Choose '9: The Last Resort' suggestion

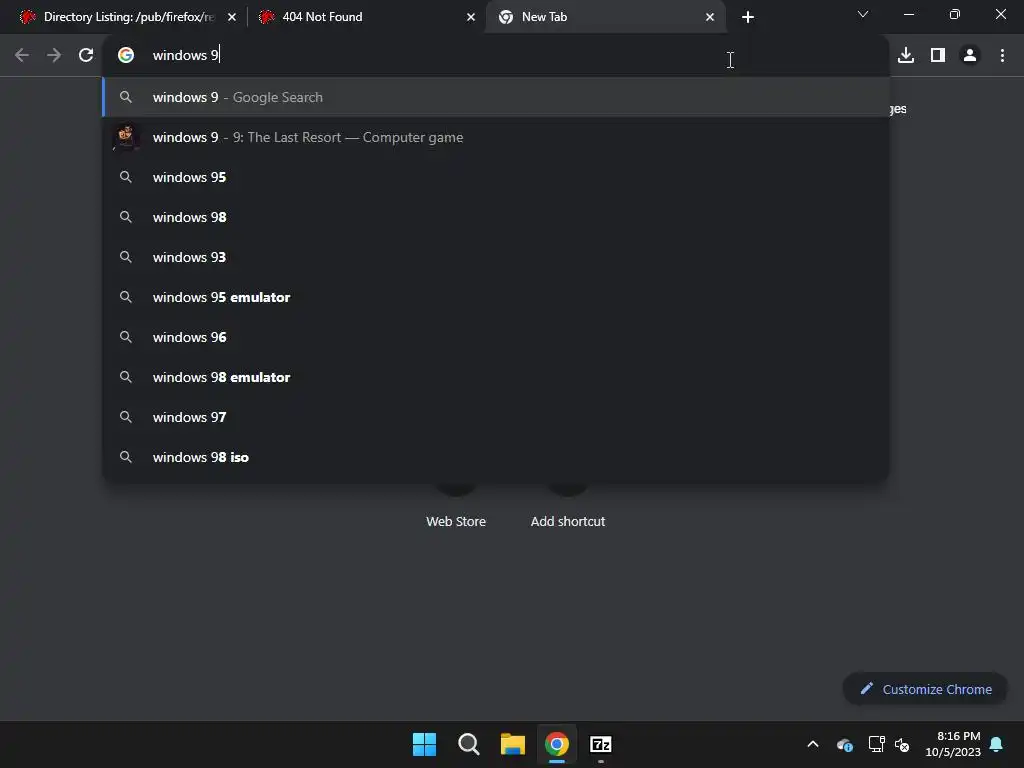point(496,137)
